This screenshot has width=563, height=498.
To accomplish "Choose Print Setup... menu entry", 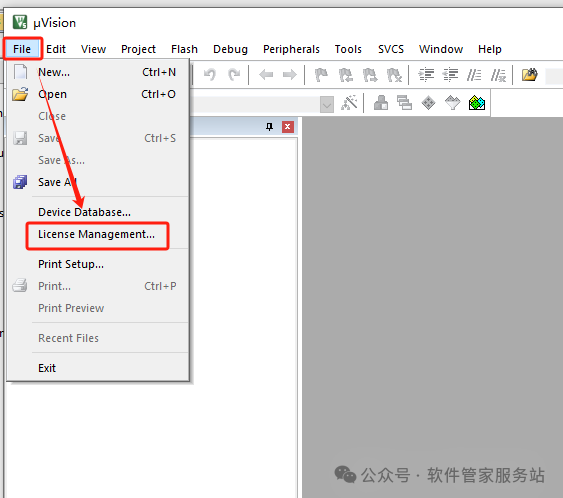I will (98, 264).
